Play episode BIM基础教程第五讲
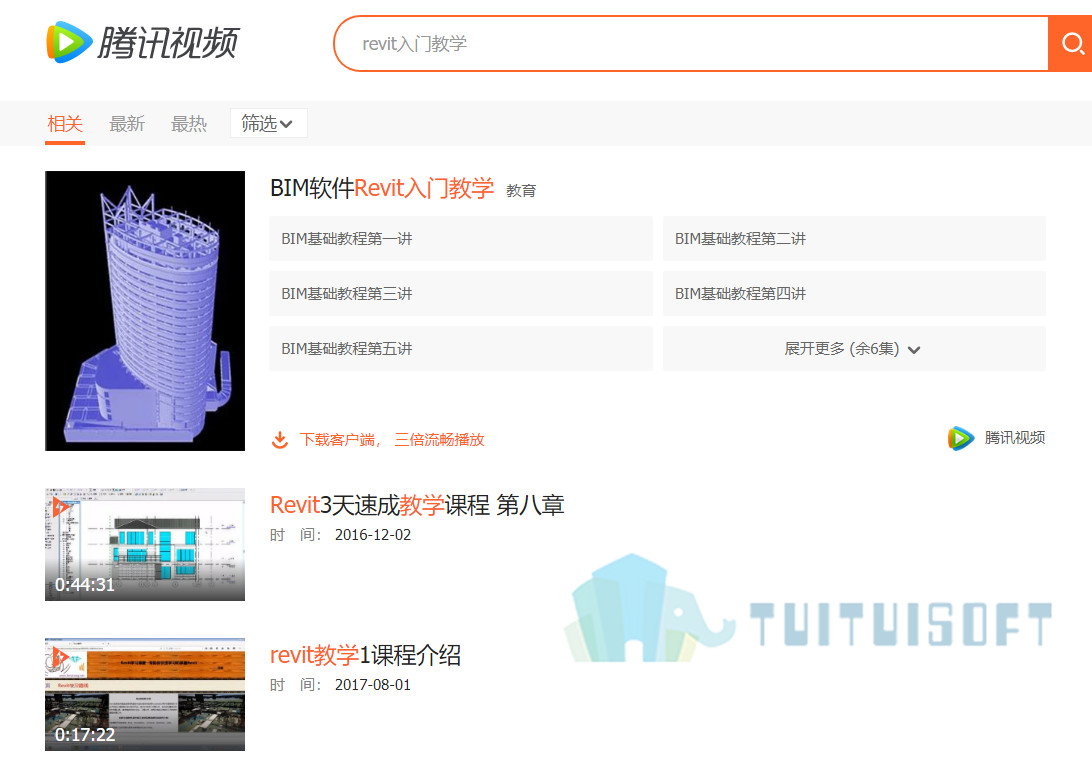1092x769 pixels. [461, 348]
